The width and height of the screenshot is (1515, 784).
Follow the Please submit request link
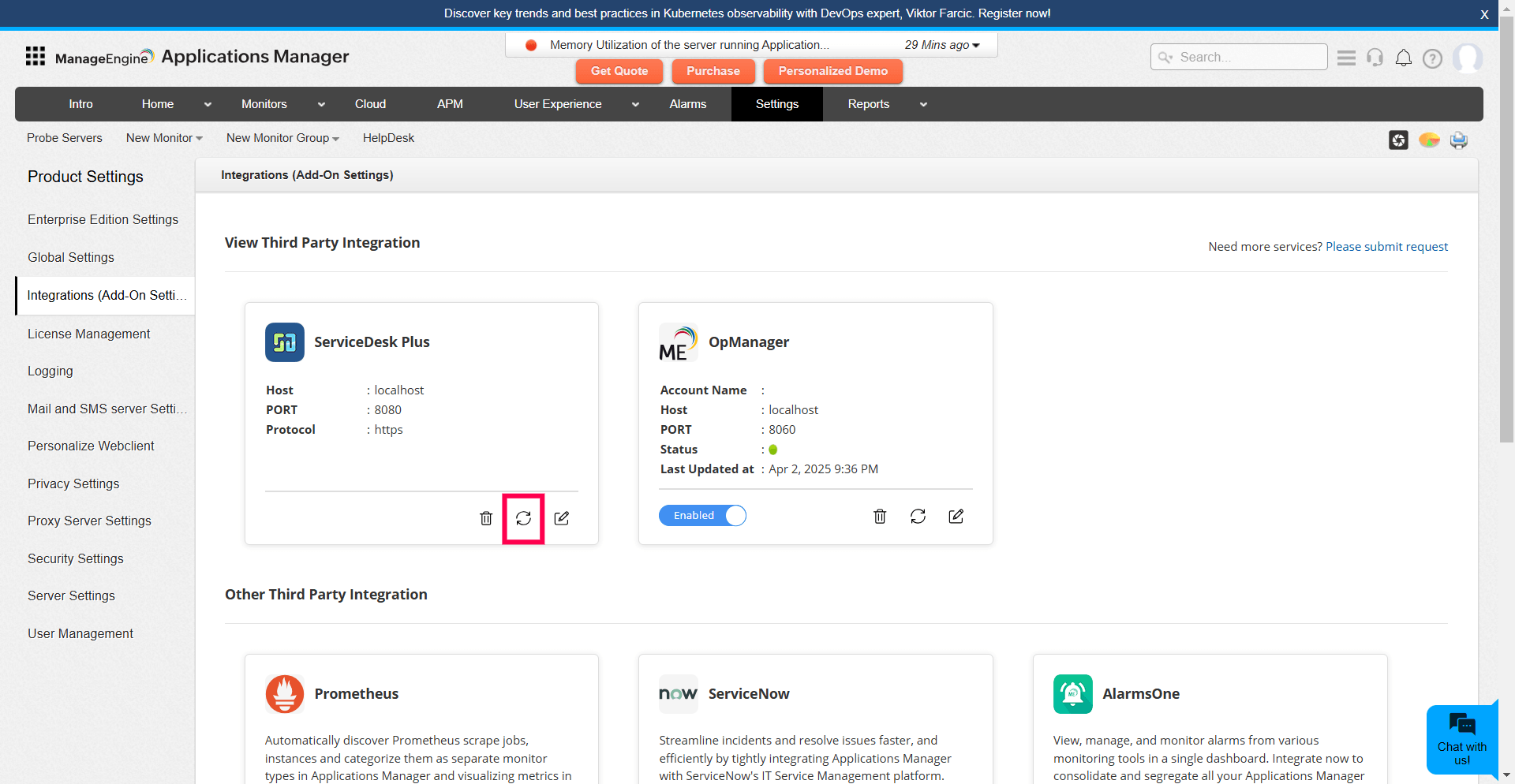1386,247
